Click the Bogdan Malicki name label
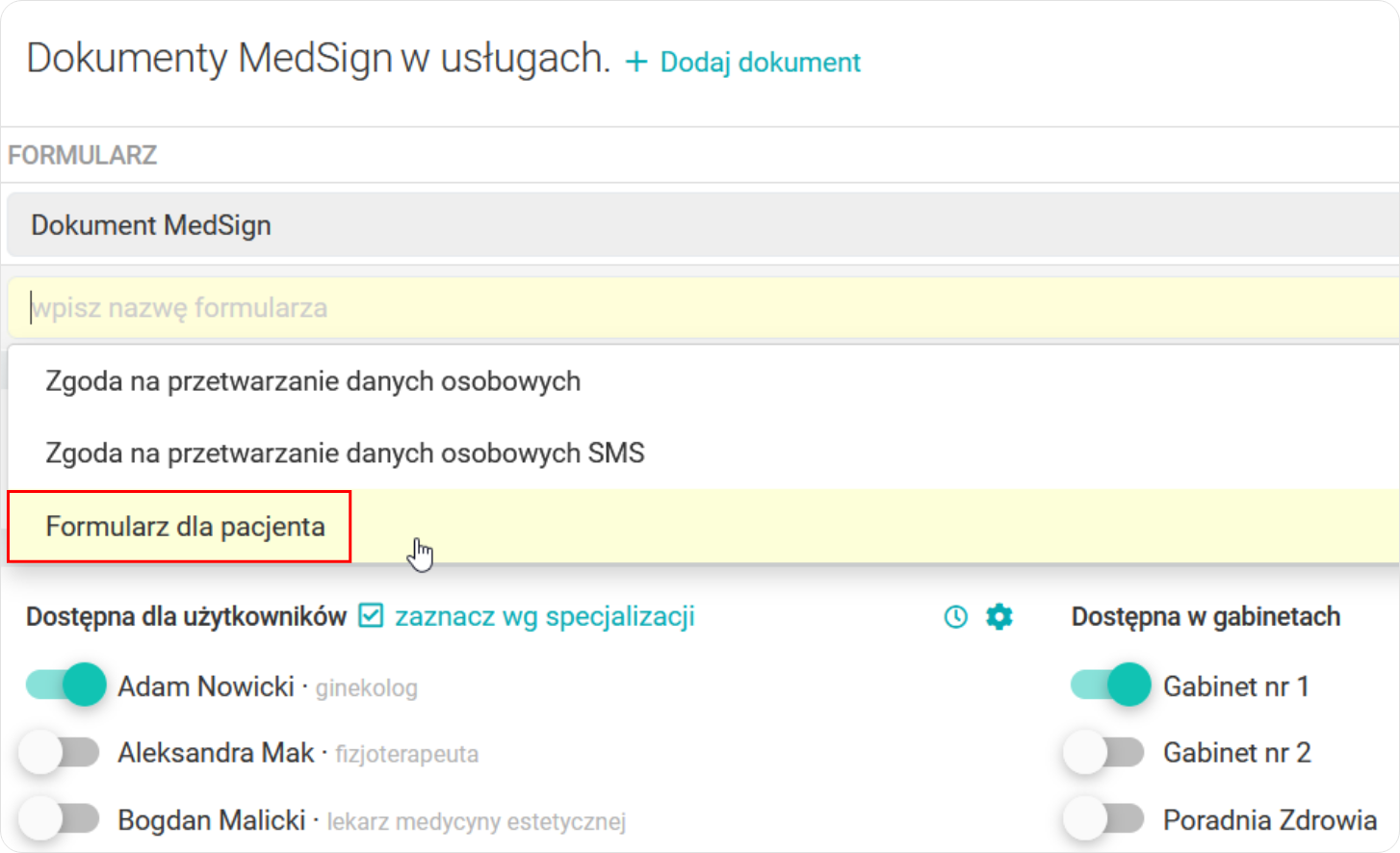 point(212,820)
